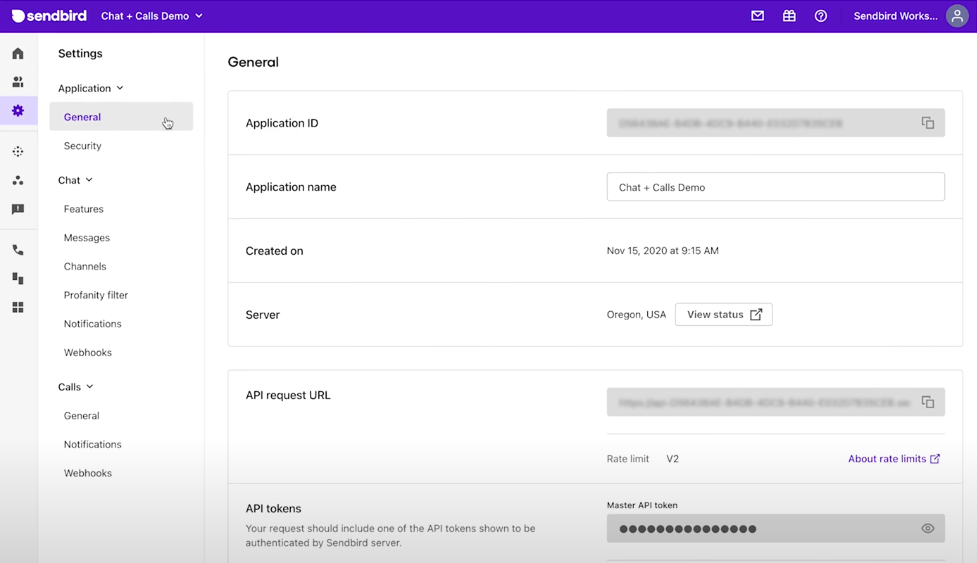
Task: Open Chat Features settings
Action: tap(83, 209)
